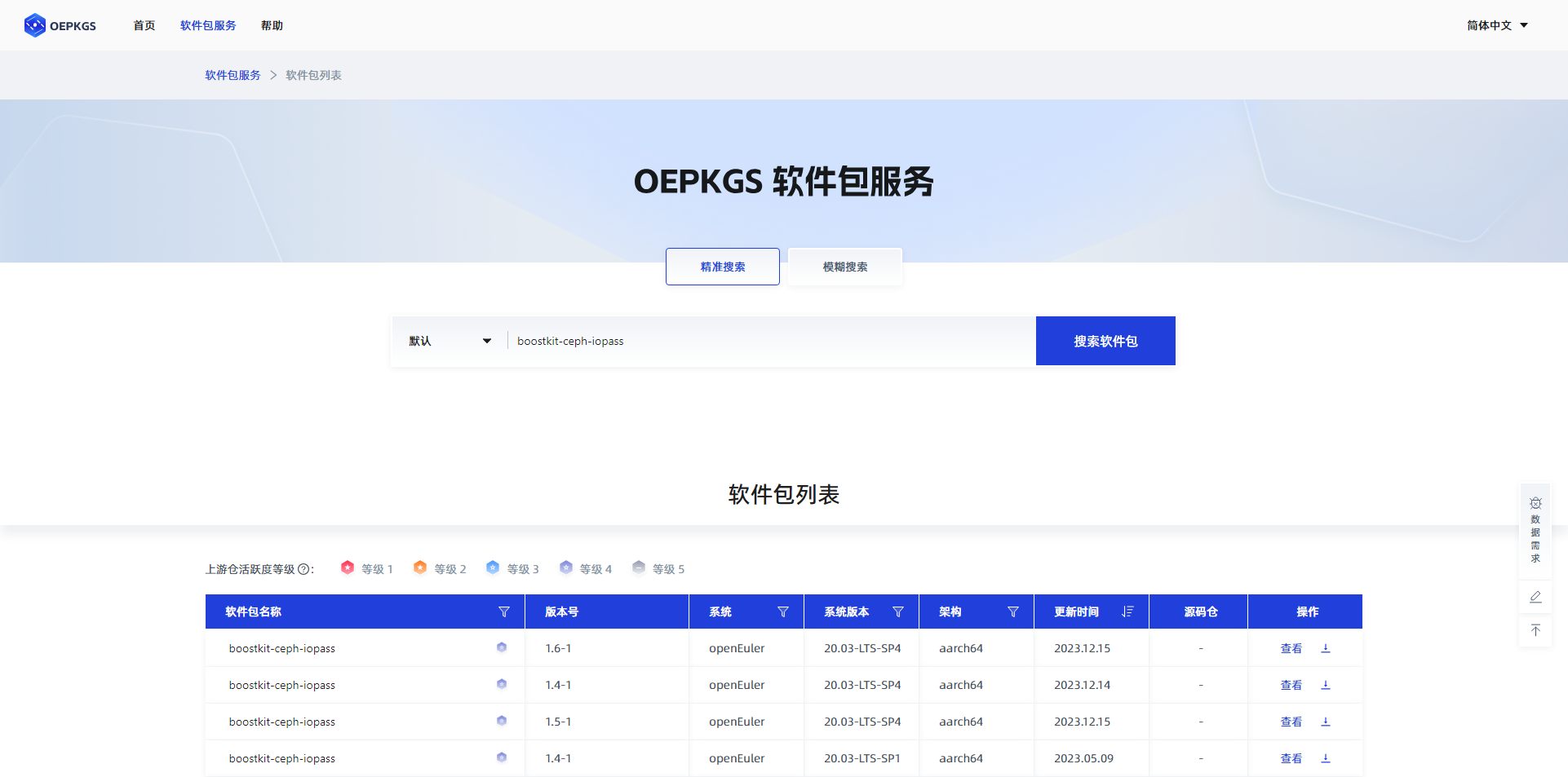The width and height of the screenshot is (1568, 777).
Task: Open the 软件包名称 column filter
Action: pos(504,611)
